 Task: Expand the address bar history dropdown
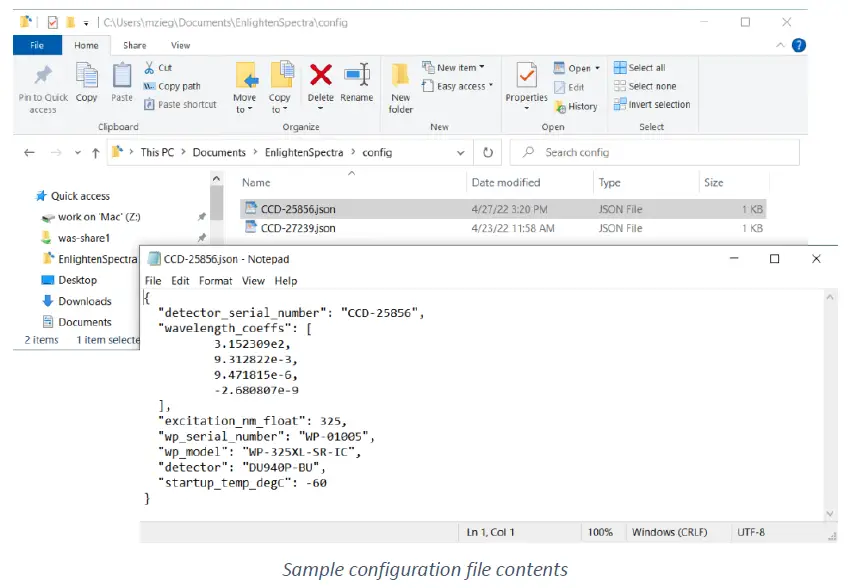pyautogui.click(x=461, y=153)
